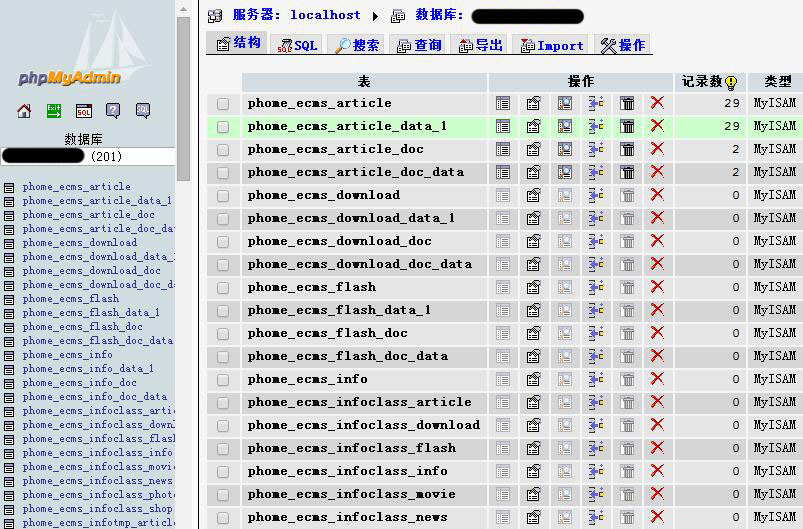This screenshot has height=529, width=803.
Task: Open phome_ecms_flash_doc_data table name in main list
Action: coord(348,356)
